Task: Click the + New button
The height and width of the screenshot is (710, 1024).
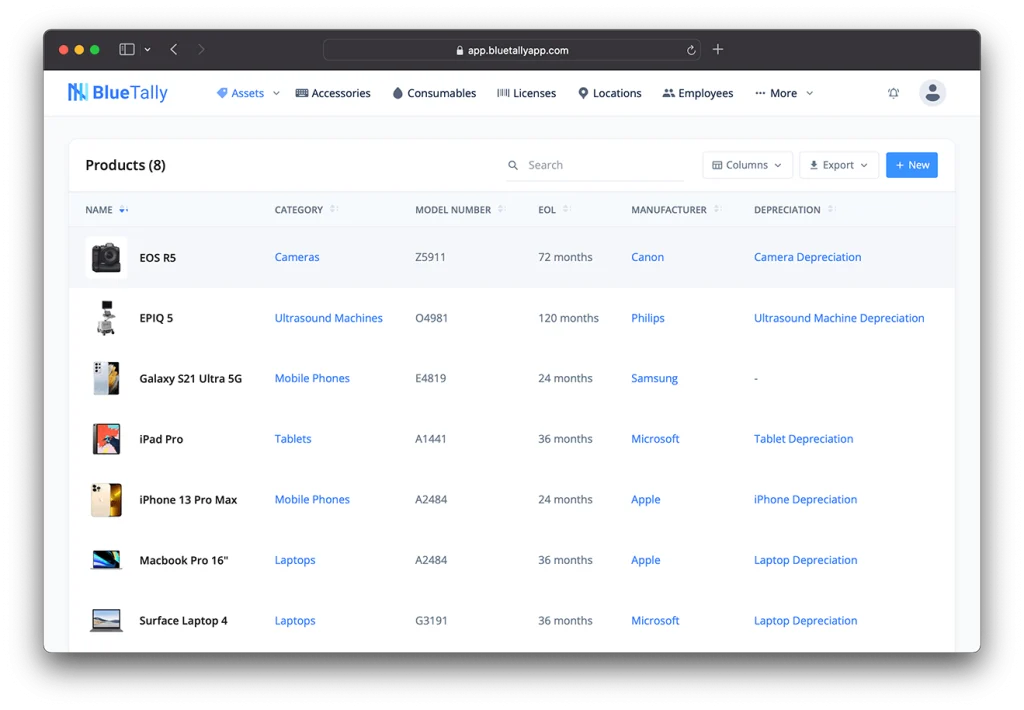Action: [x=912, y=165]
